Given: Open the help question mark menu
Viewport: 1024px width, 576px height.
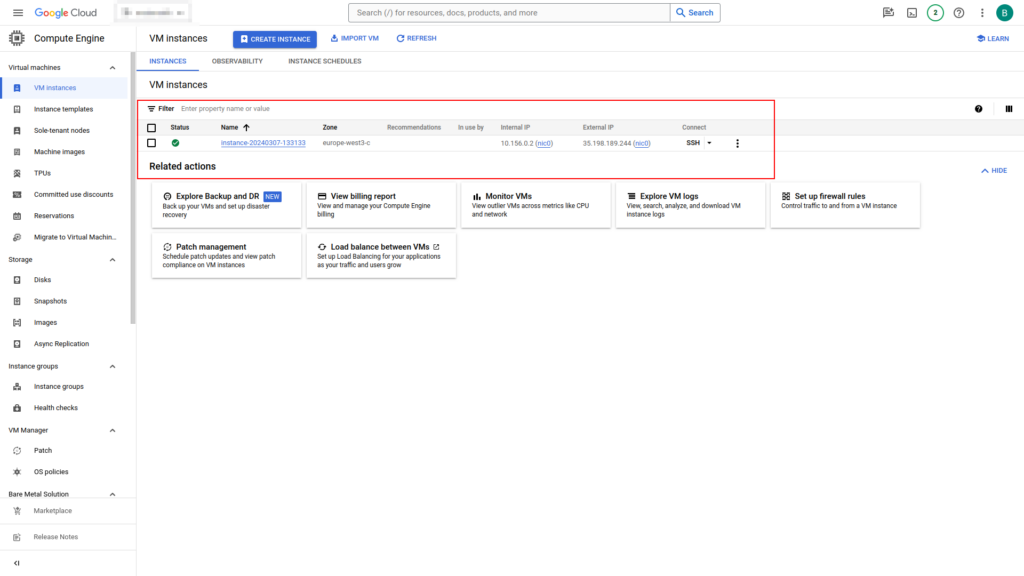Looking at the screenshot, I should click(959, 13).
